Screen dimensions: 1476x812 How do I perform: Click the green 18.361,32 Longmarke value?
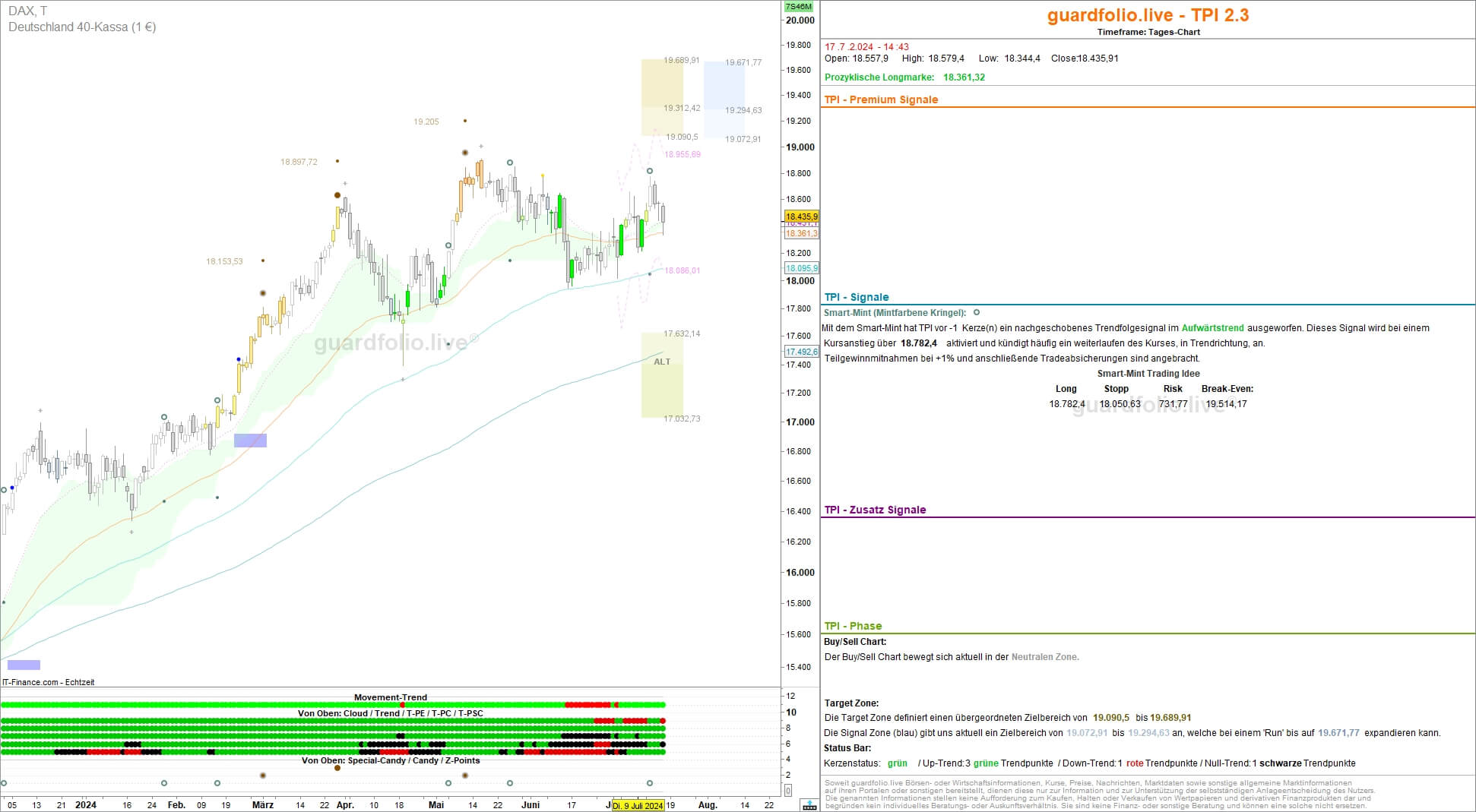(964, 77)
